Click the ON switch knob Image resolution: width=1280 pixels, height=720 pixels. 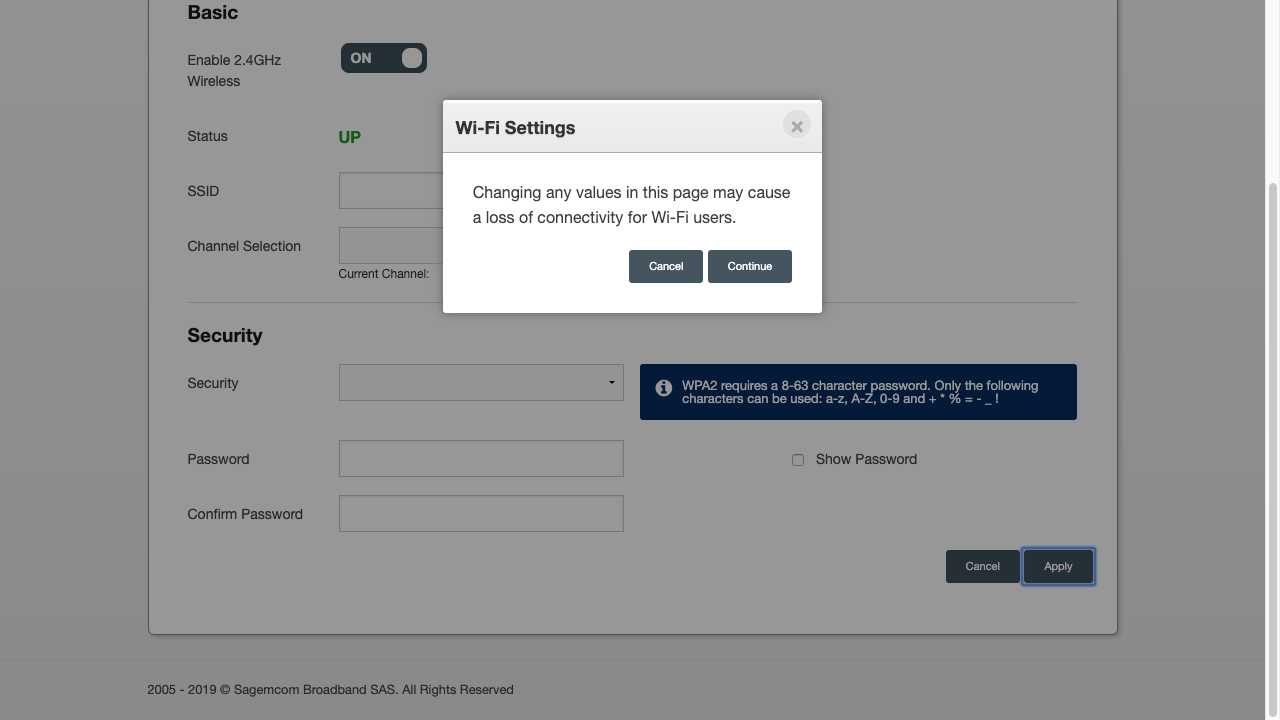click(410, 58)
